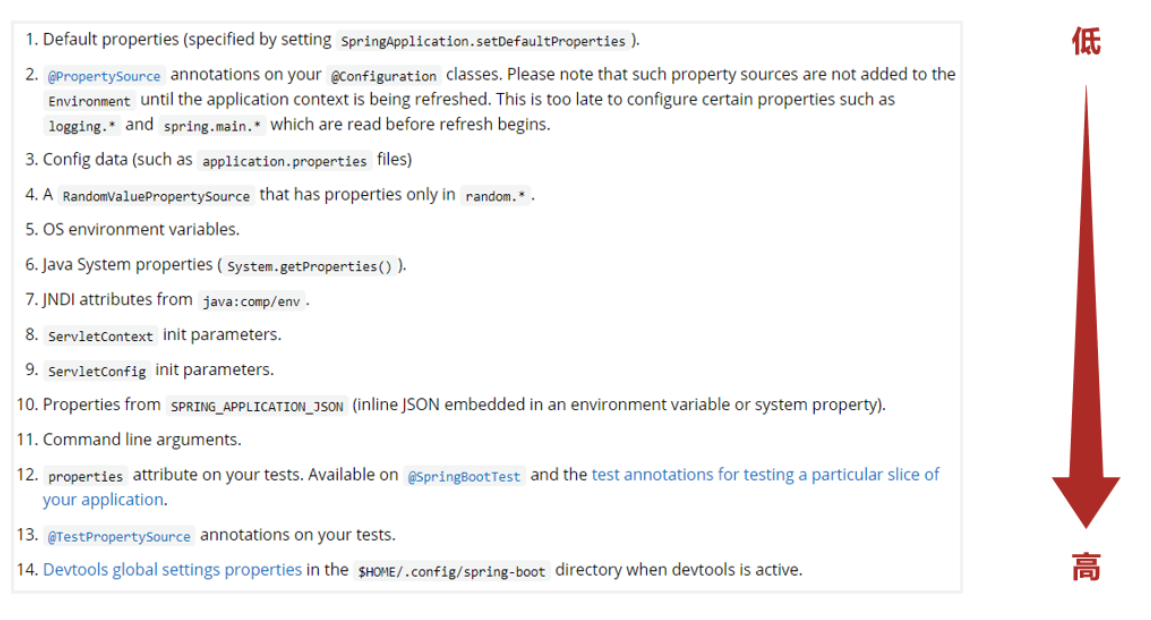Click the application.properties code snippet
Screen dimensions: 1151x620
pyautogui.click(x=285, y=161)
